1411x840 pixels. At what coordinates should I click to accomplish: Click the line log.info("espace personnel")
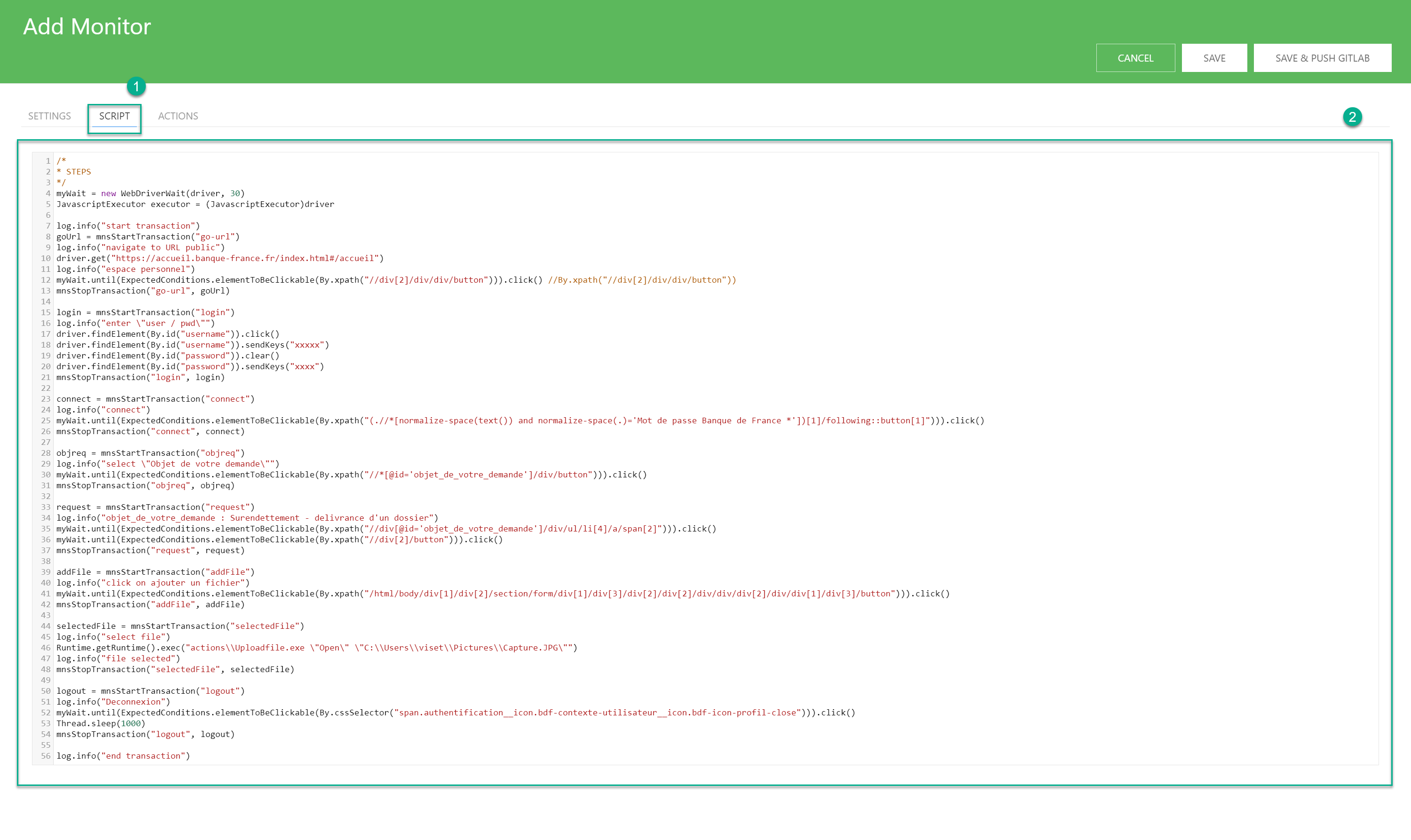126,269
